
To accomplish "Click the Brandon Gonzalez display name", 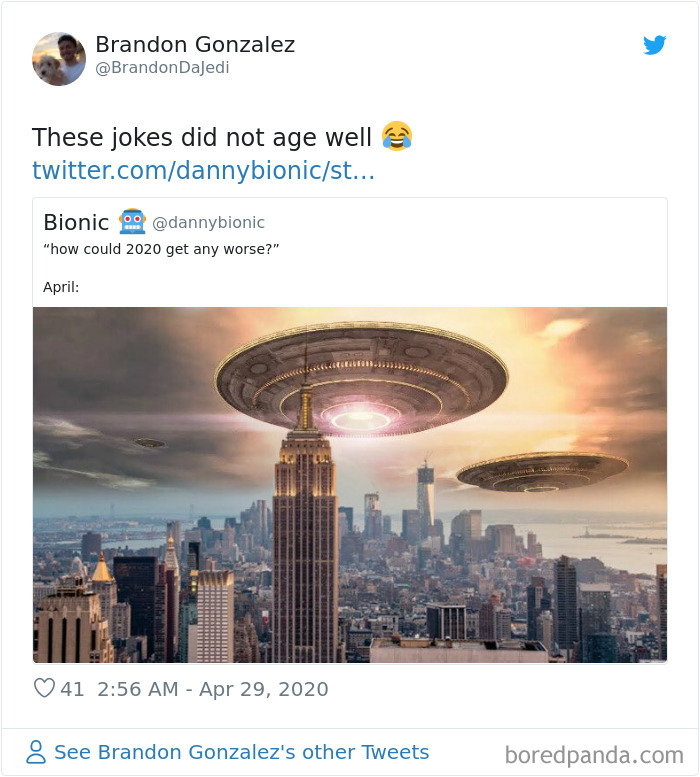I will [195, 45].
